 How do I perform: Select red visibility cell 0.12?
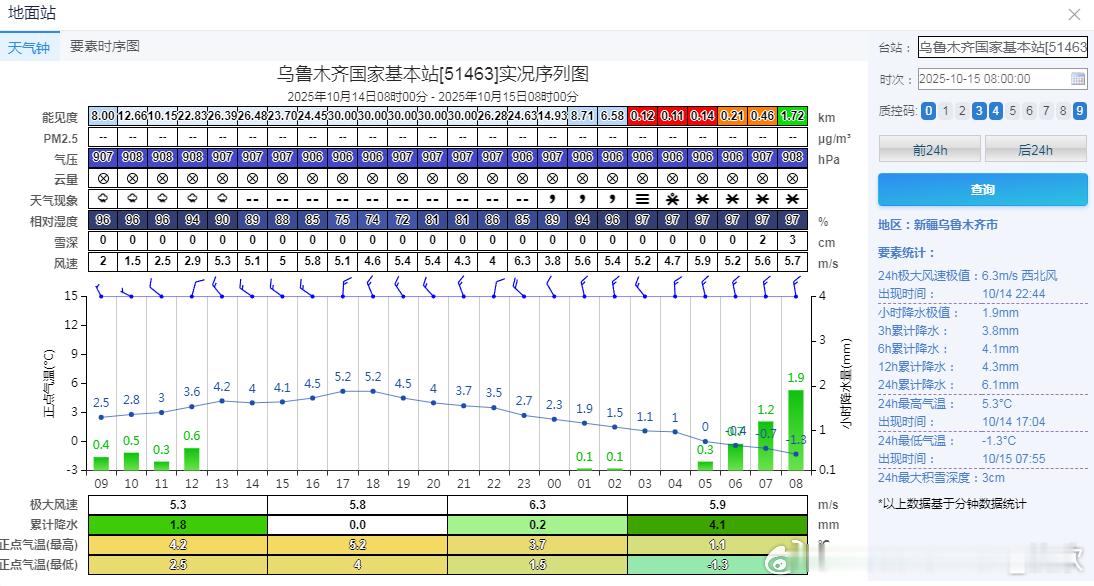click(x=643, y=116)
